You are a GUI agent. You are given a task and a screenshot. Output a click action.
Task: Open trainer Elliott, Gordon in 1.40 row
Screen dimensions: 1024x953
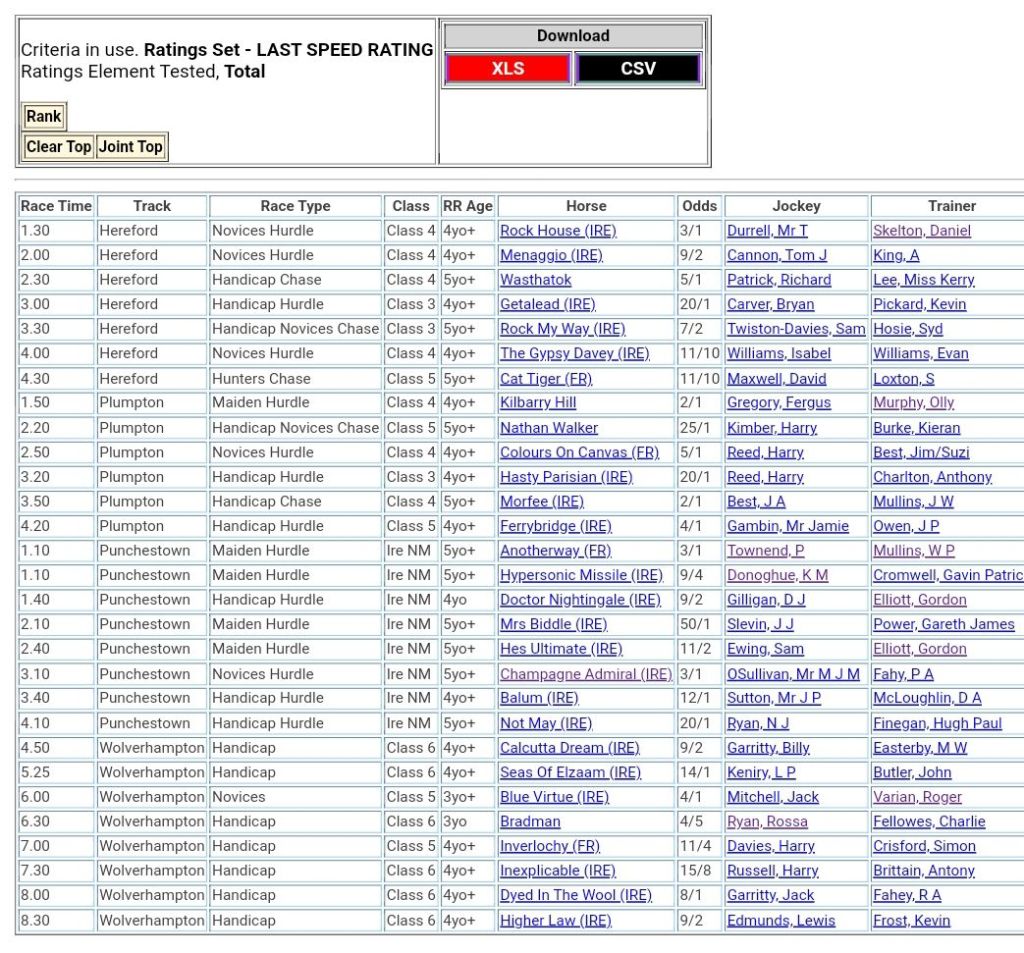pyautogui.click(x=919, y=600)
